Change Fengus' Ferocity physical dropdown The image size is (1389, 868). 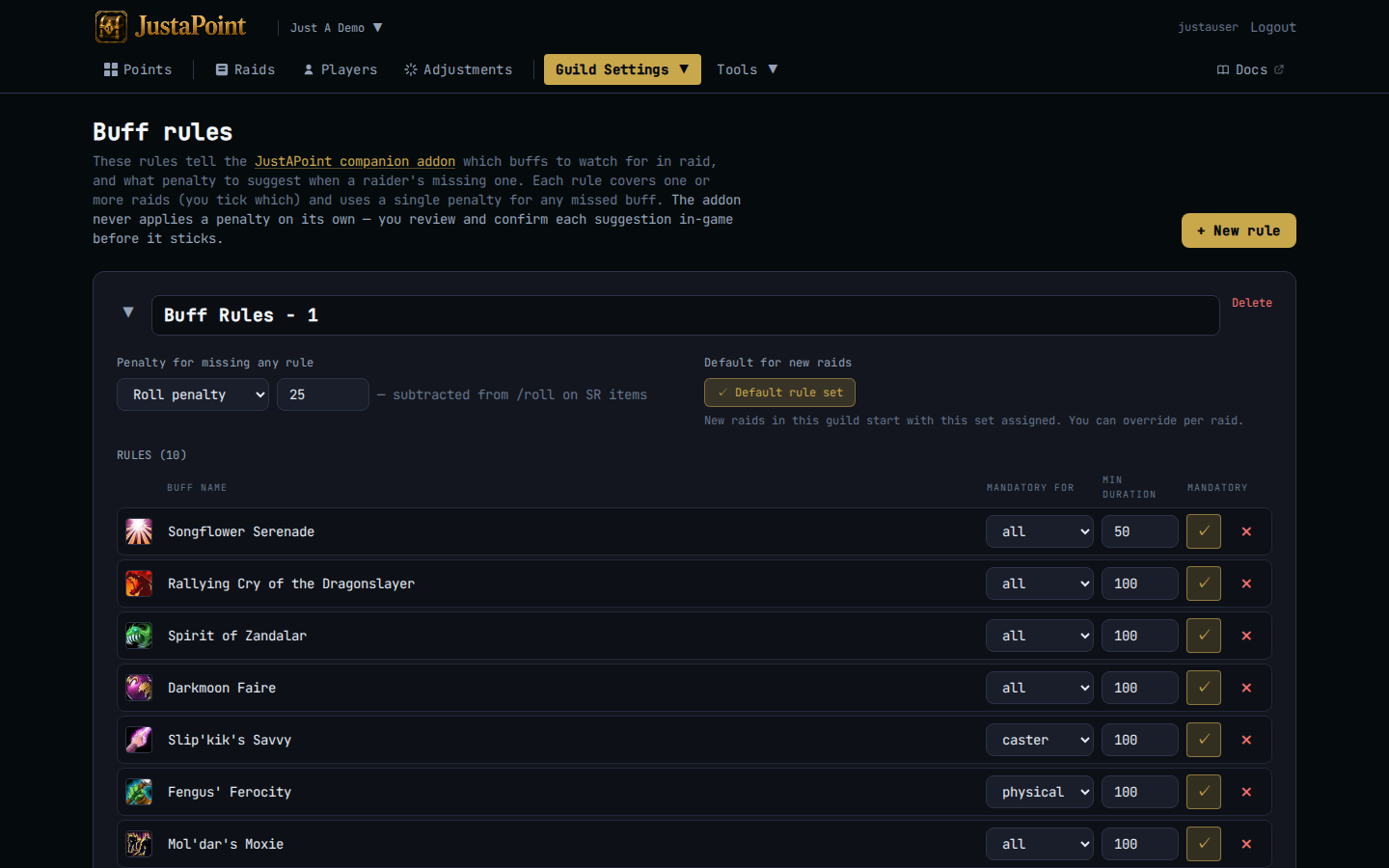(1040, 792)
